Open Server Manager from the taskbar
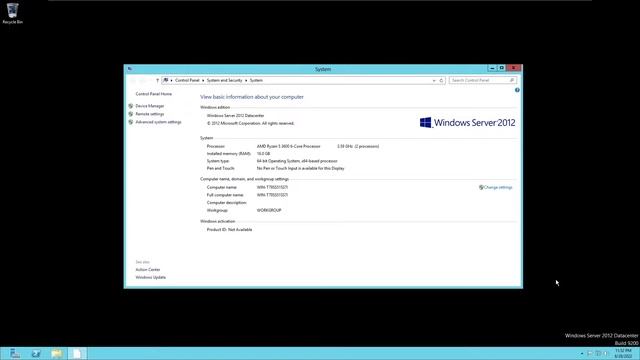Viewport: 640px width, 360px height. [x=15, y=353]
